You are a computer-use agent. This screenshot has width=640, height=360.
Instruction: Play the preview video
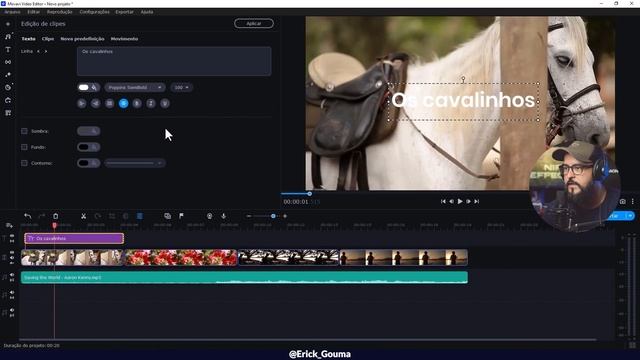[460, 201]
